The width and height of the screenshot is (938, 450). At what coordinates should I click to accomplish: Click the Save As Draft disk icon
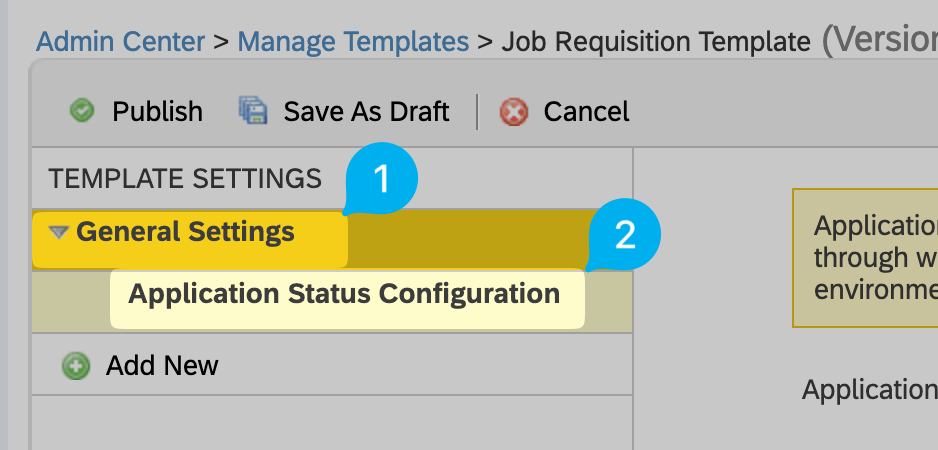pyautogui.click(x=254, y=111)
